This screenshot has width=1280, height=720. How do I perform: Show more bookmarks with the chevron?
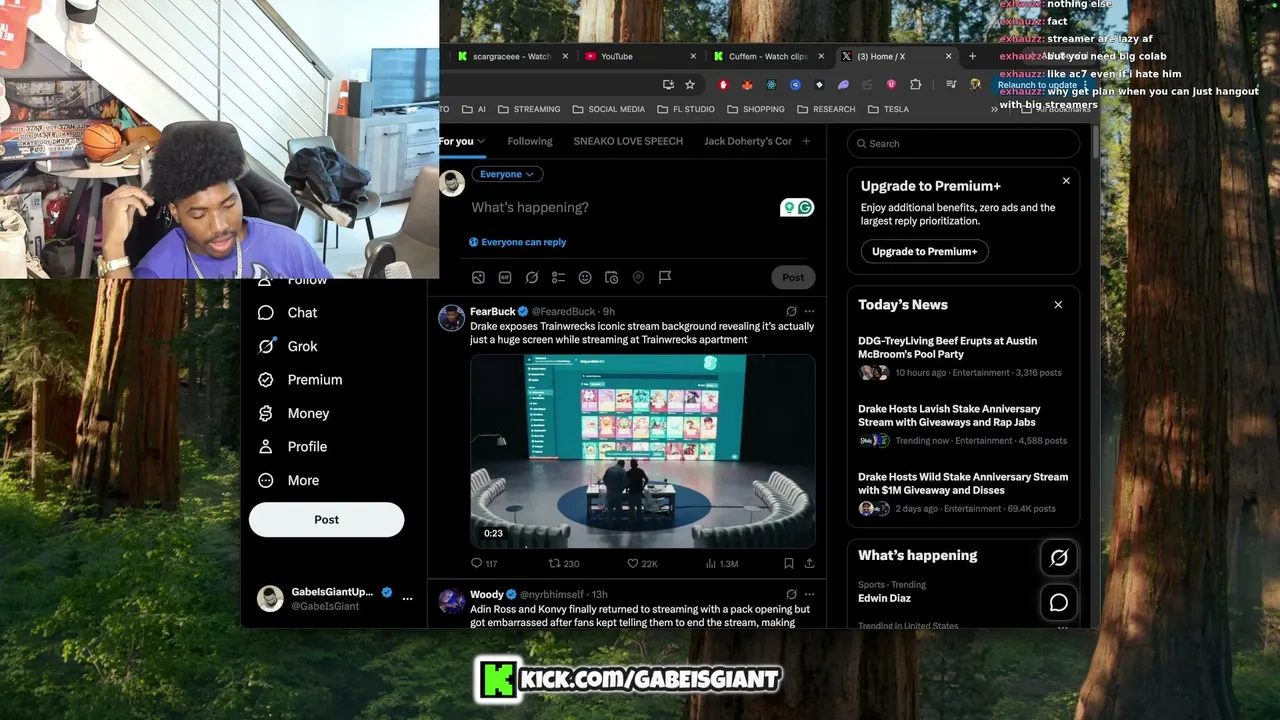click(994, 109)
